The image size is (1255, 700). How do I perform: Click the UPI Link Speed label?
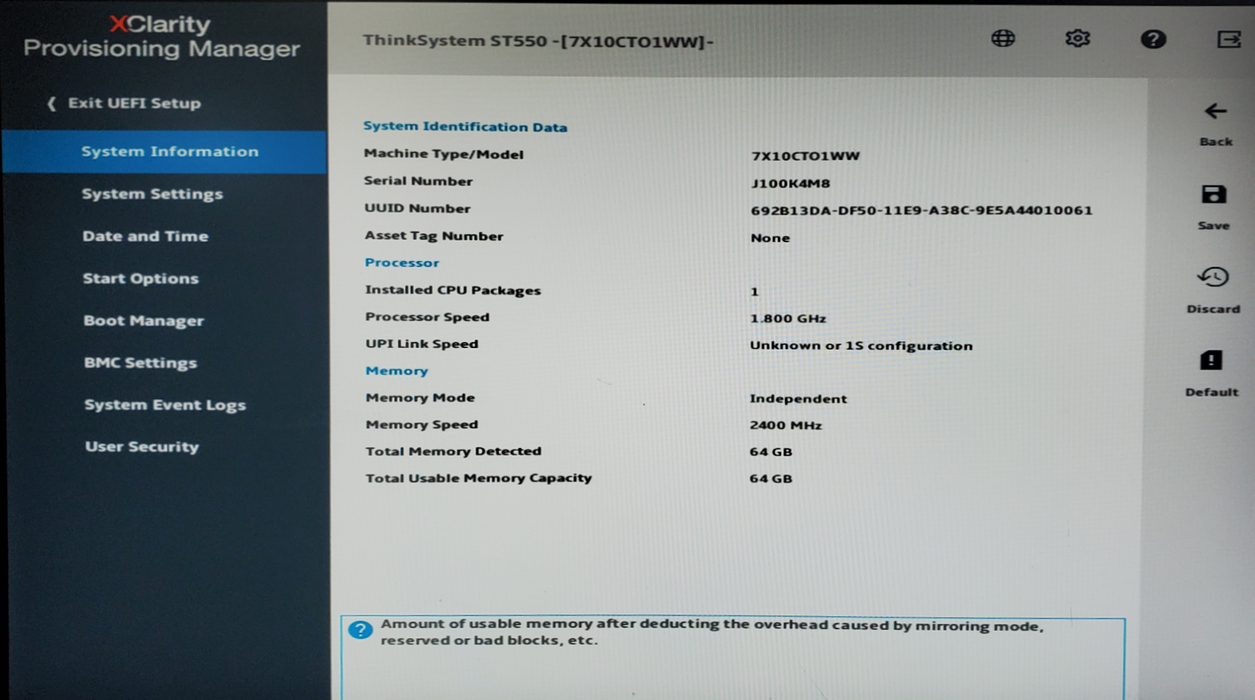[421, 344]
